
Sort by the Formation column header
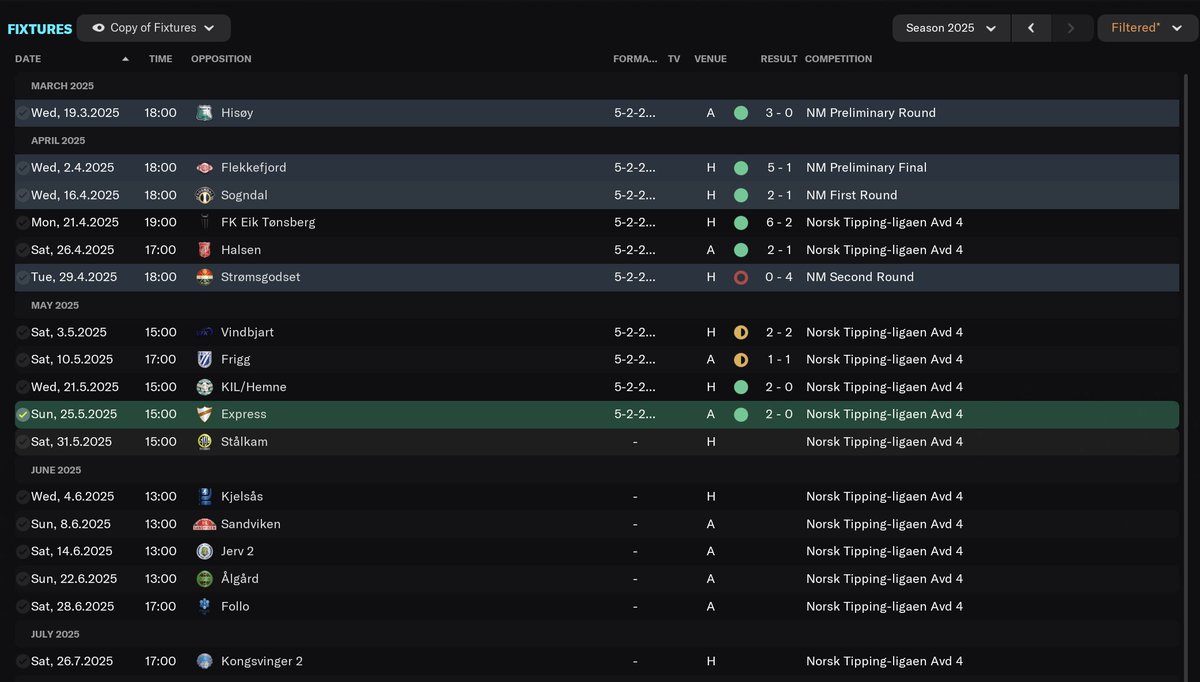[x=635, y=59]
